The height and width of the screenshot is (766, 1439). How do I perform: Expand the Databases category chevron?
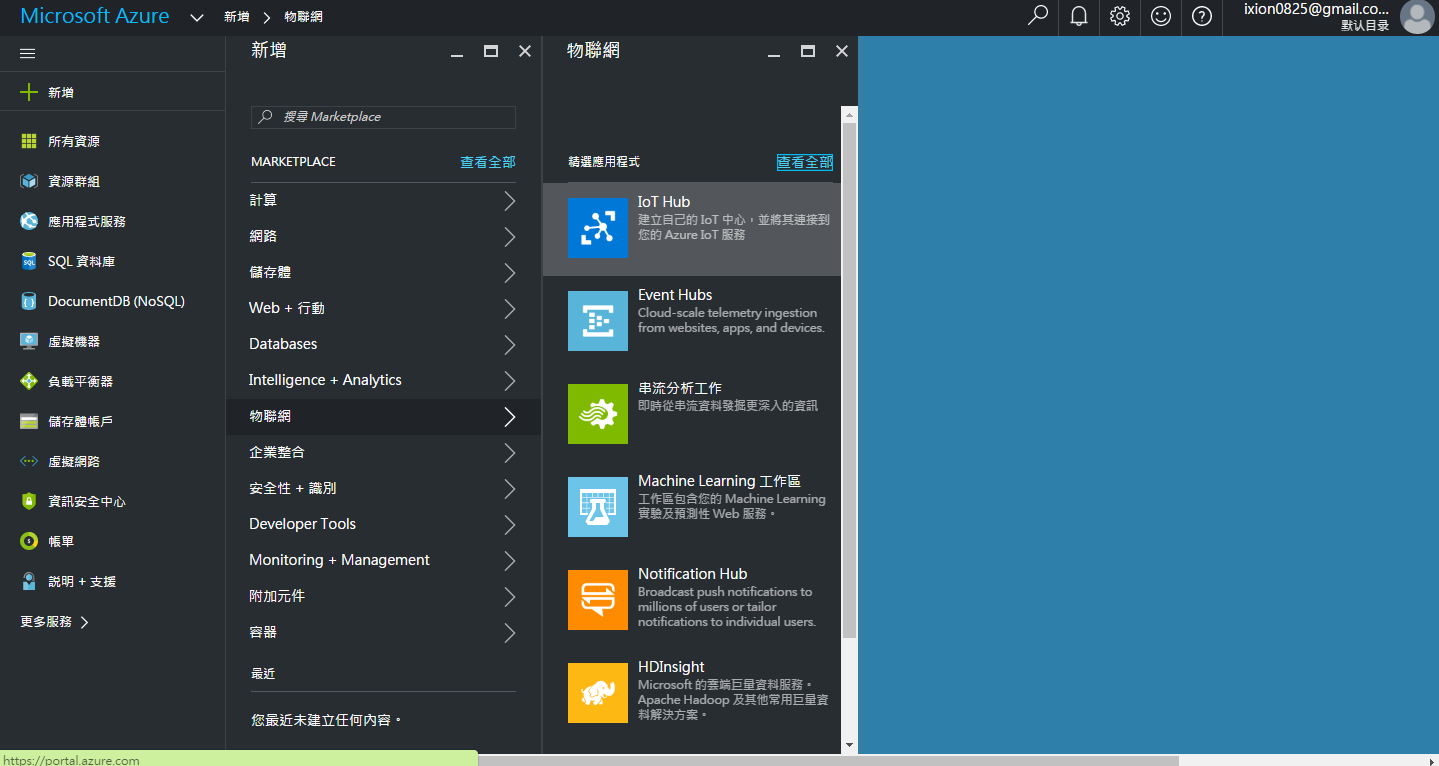click(510, 345)
